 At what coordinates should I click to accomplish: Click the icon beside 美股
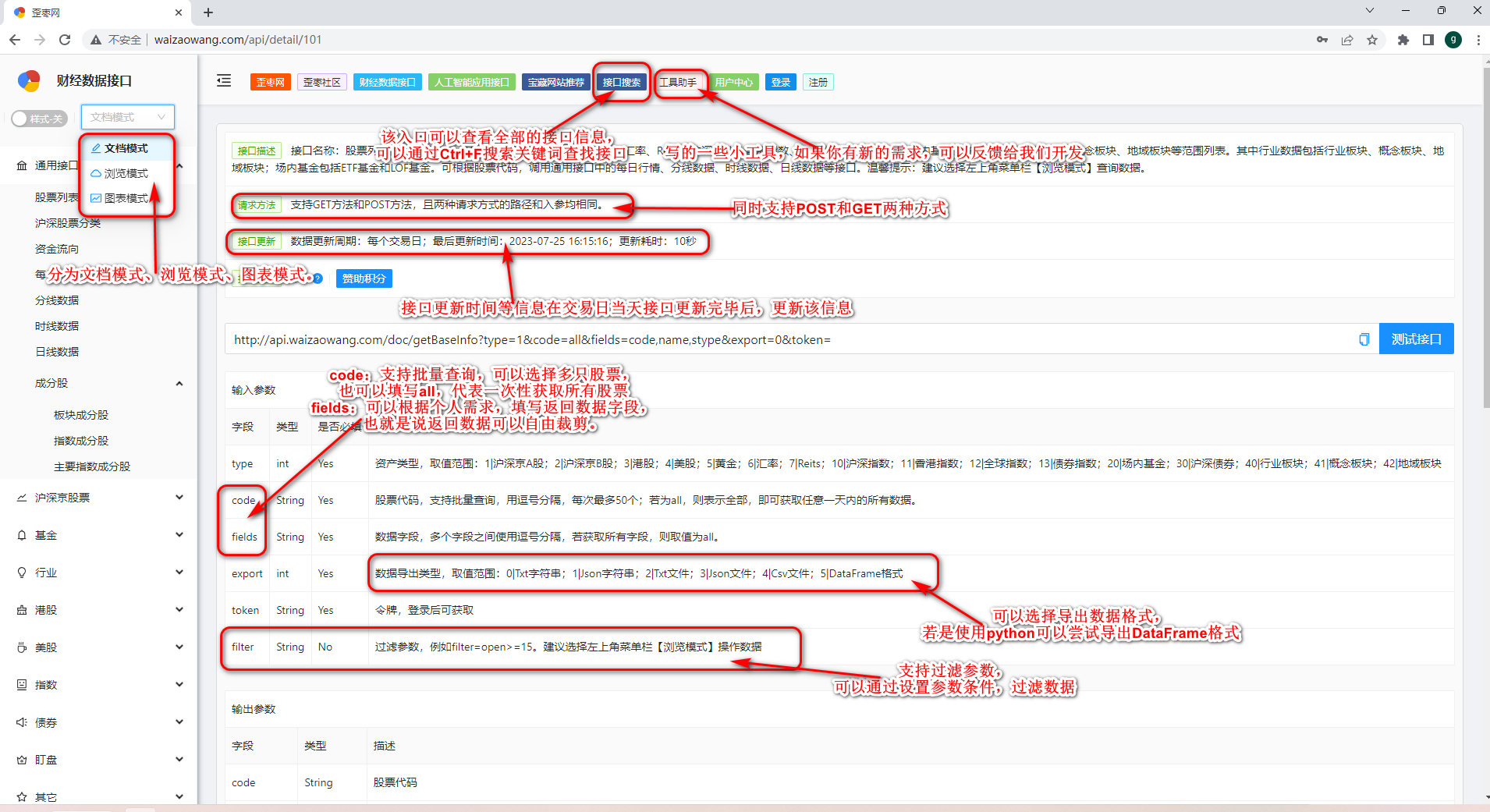point(22,647)
